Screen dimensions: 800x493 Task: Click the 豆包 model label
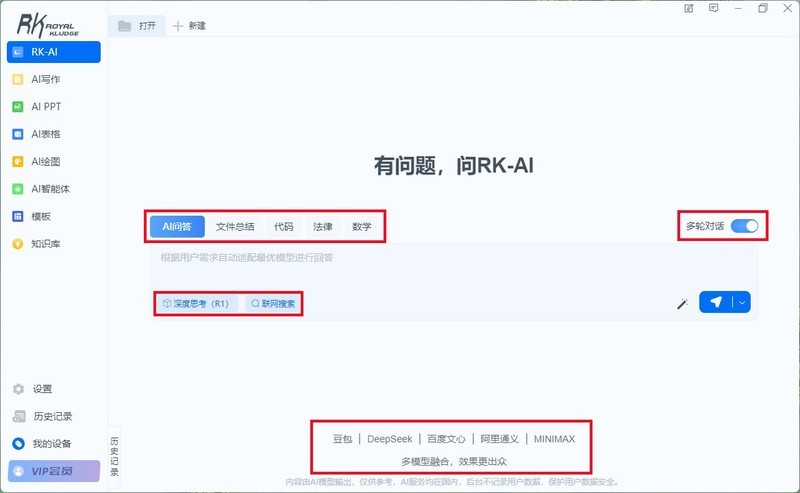[x=342, y=439]
